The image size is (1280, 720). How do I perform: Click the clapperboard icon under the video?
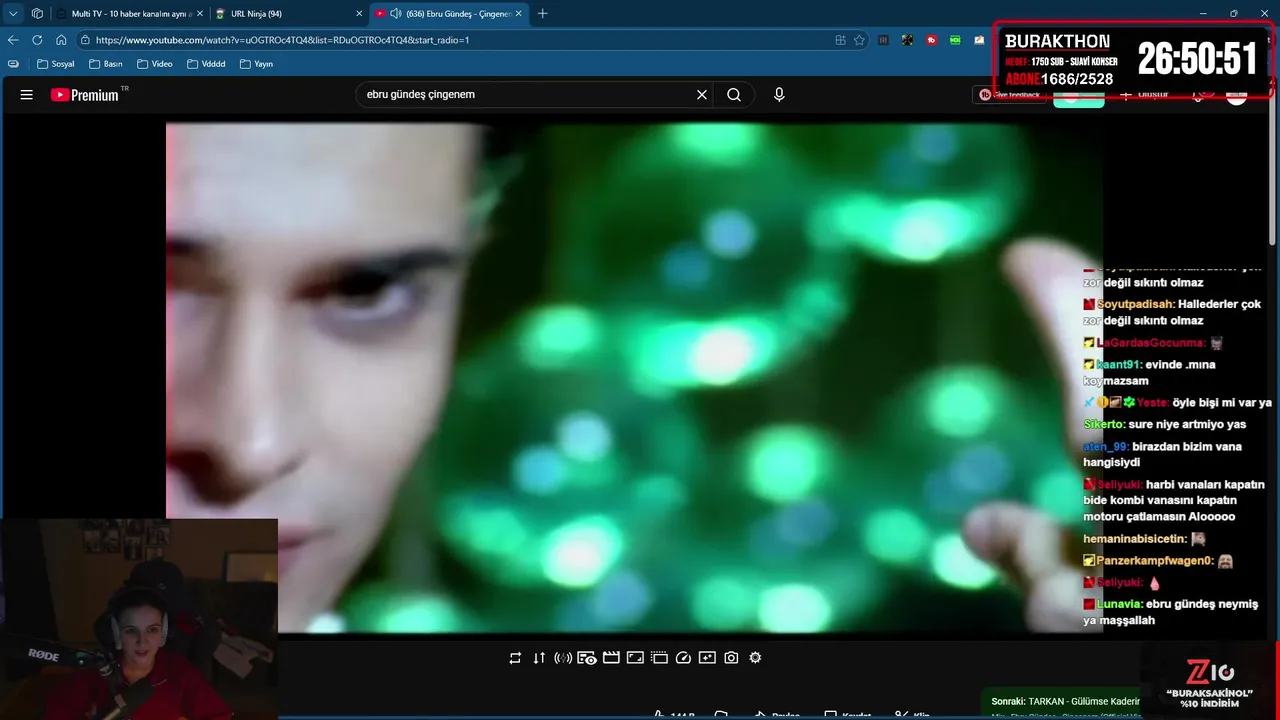[611, 658]
